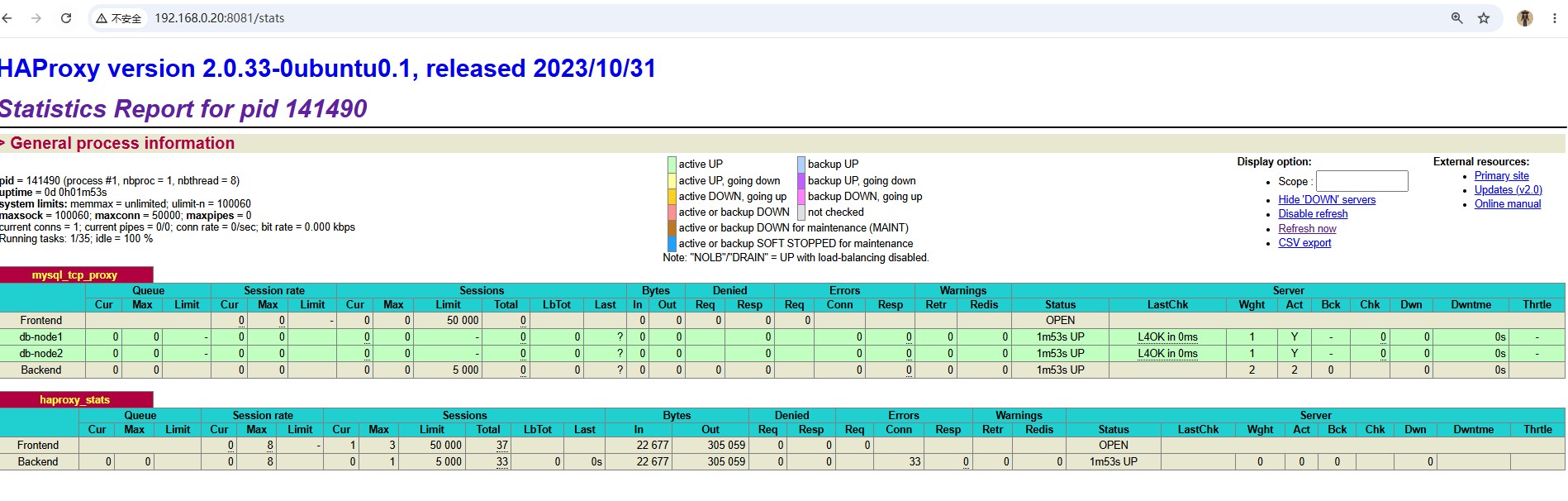Click Frontend row name in mysql_tcp_proxy table
1568x501 pixels.
pyautogui.click(x=41, y=321)
